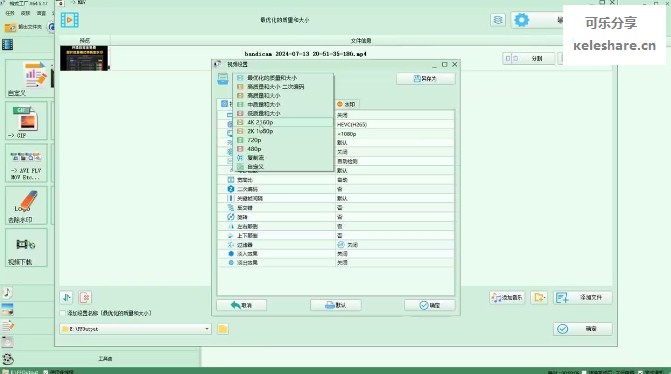671x374 pixels.
Task: Click the -> AVI FLV MOV conversion icon
Action: [26, 163]
